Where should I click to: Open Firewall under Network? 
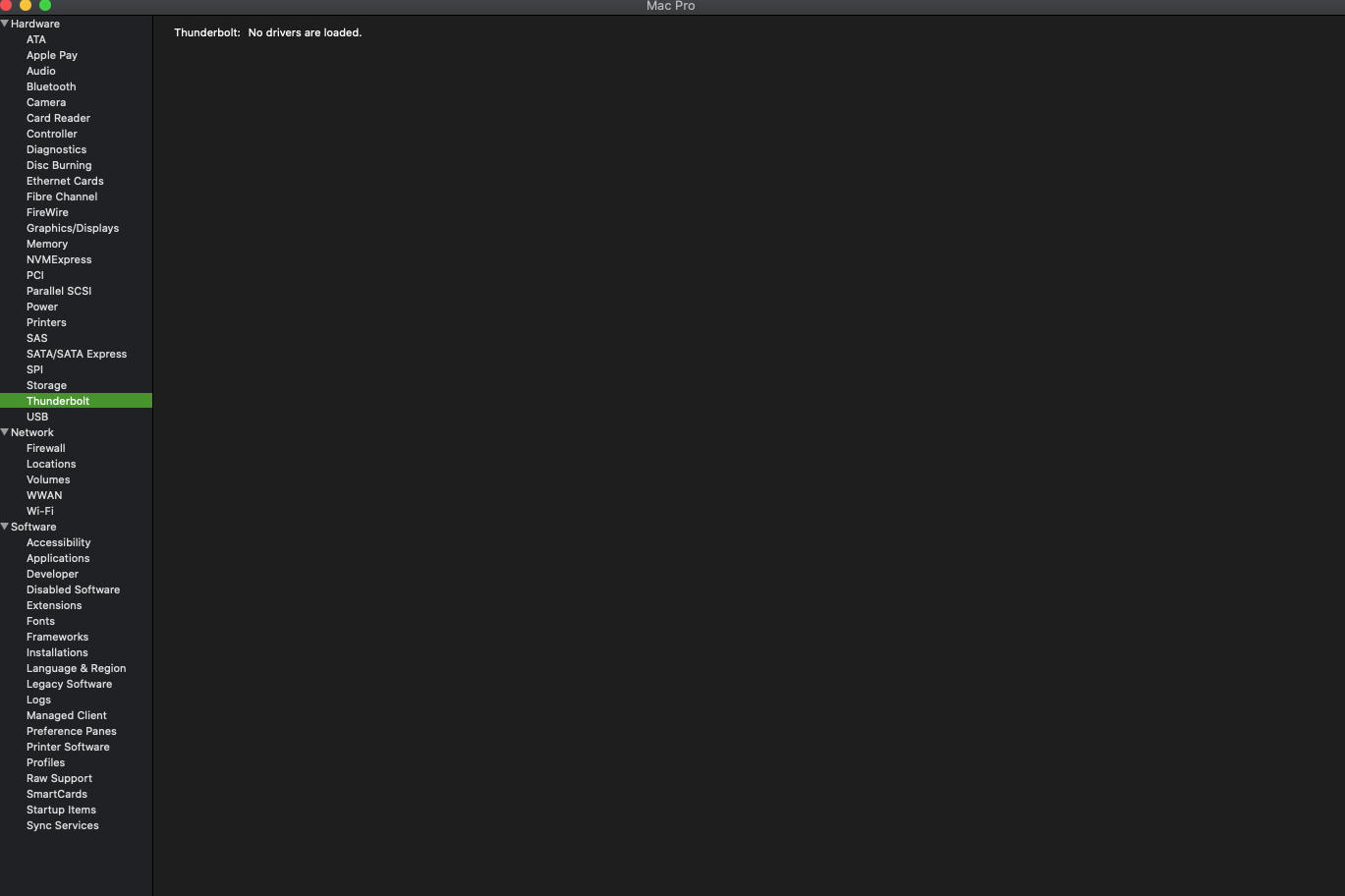click(x=46, y=448)
